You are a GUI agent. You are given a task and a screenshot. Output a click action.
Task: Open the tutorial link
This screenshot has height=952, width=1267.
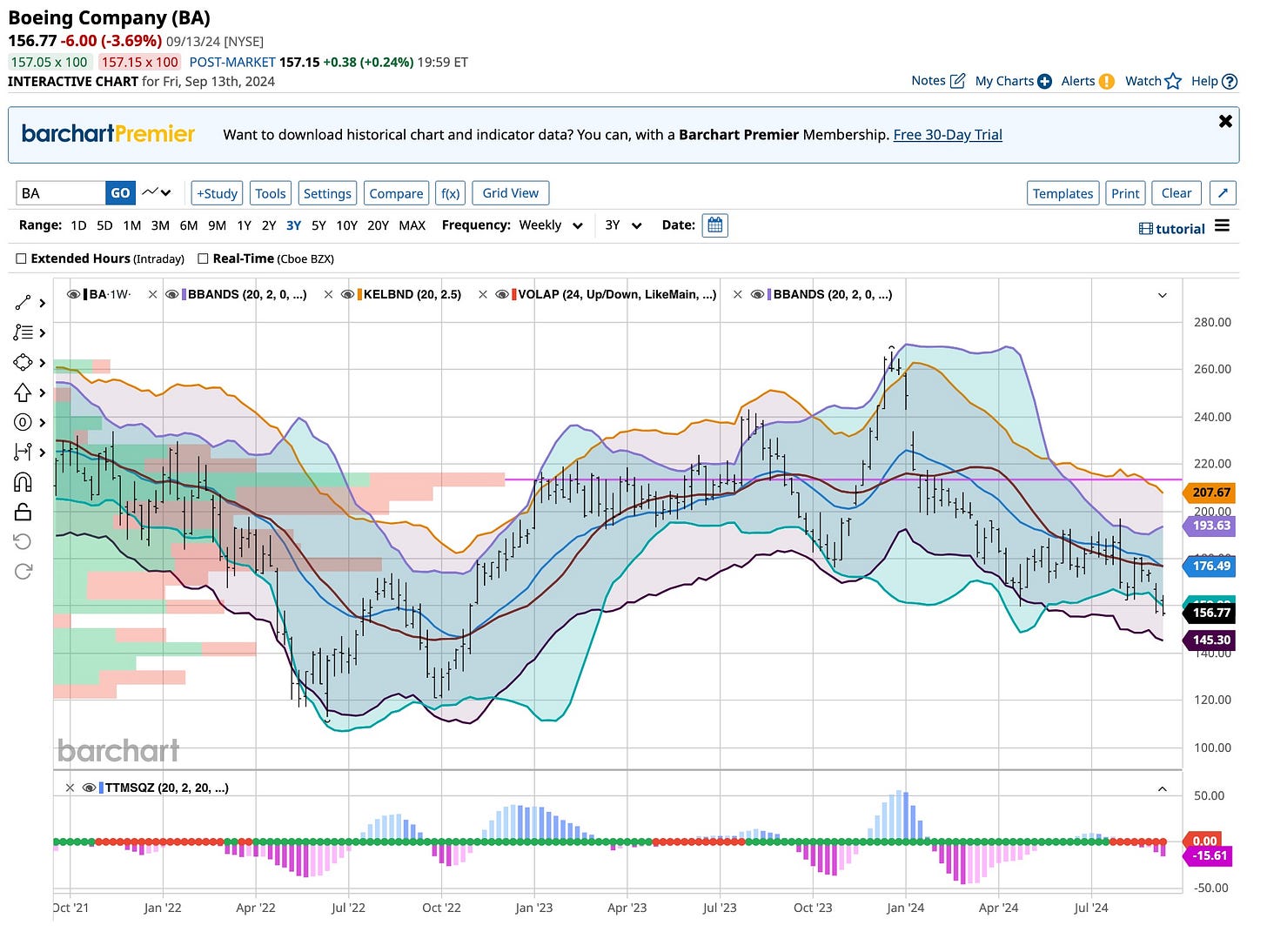point(1172,228)
